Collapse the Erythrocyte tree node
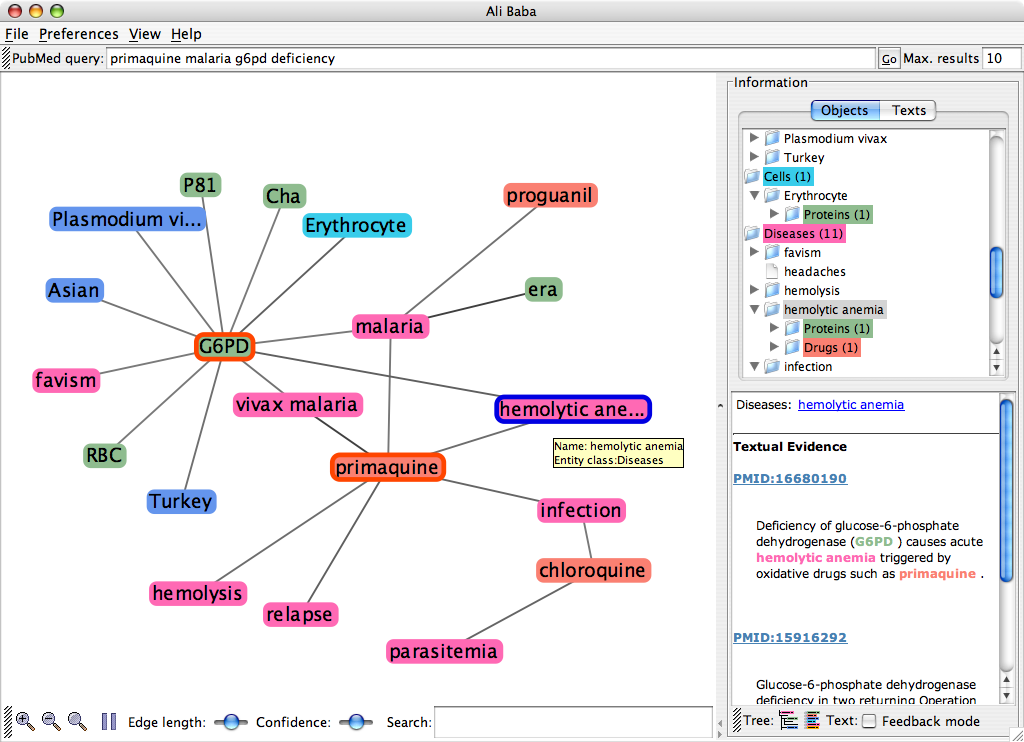Image resolution: width=1024 pixels, height=742 pixels. point(755,196)
